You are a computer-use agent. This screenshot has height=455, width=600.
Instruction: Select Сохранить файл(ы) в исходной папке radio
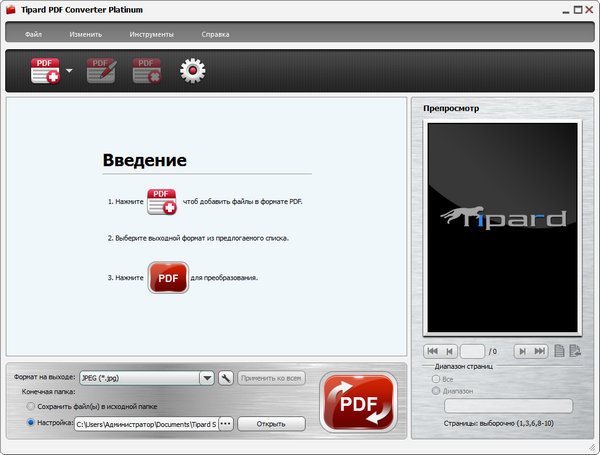(x=31, y=406)
